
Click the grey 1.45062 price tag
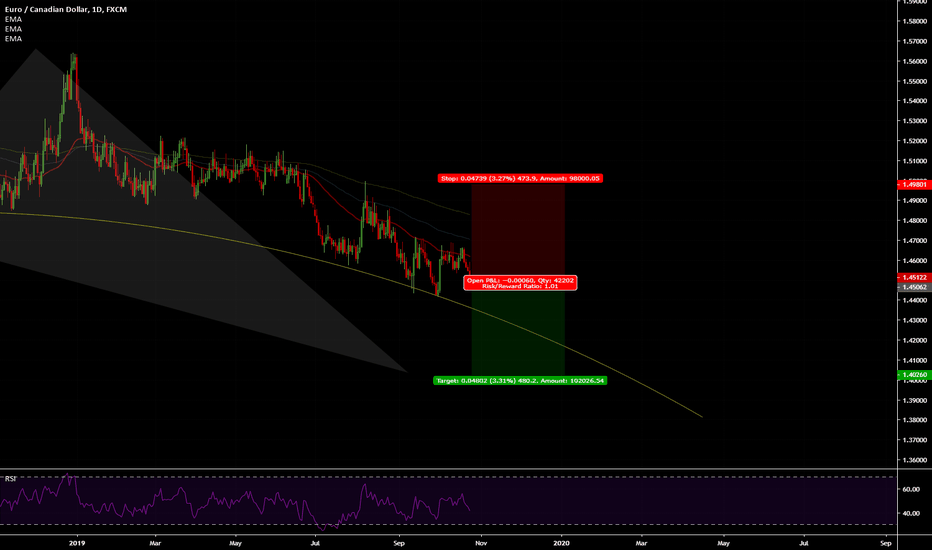point(914,287)
